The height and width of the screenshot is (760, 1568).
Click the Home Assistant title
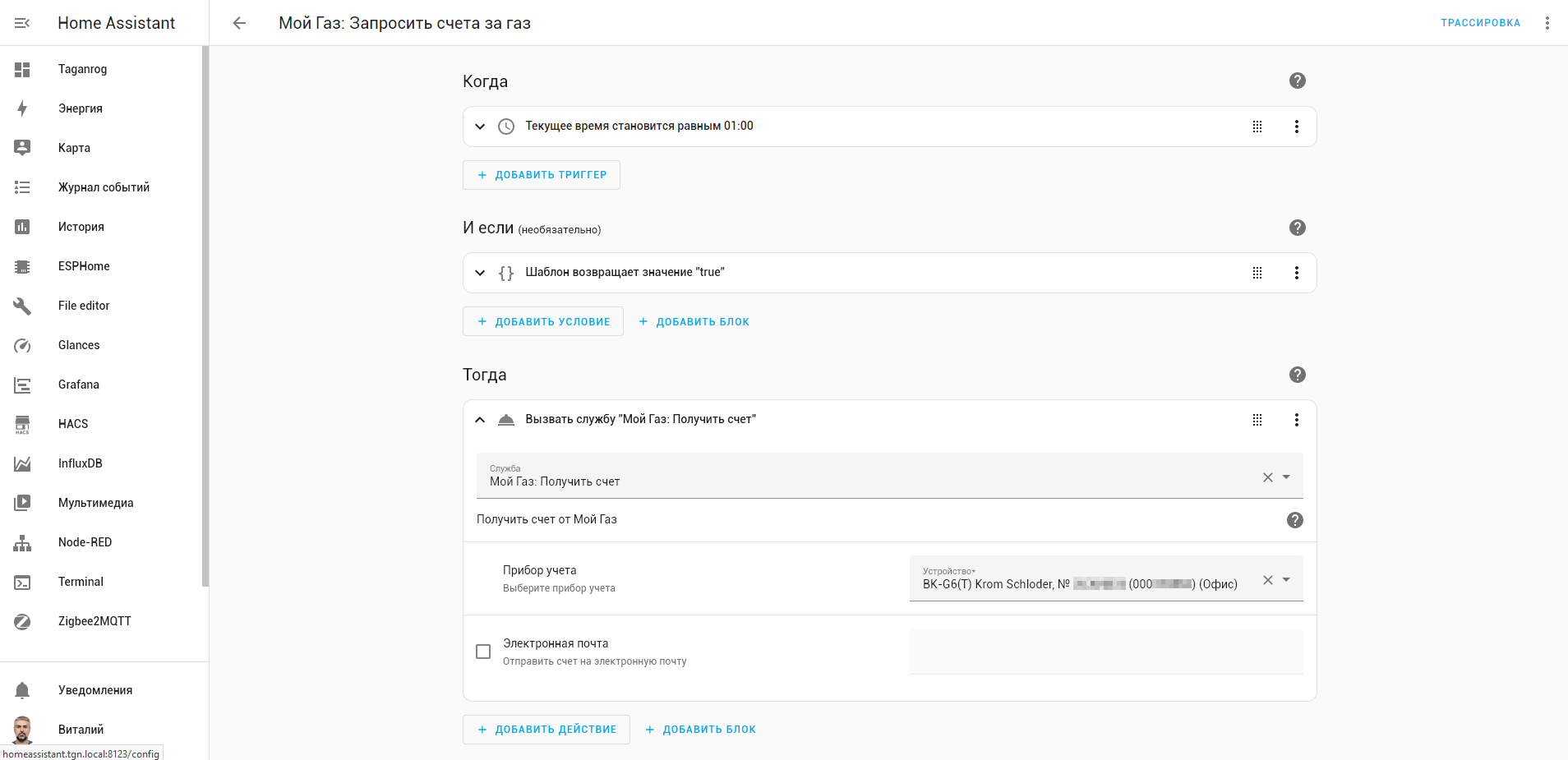117,23
